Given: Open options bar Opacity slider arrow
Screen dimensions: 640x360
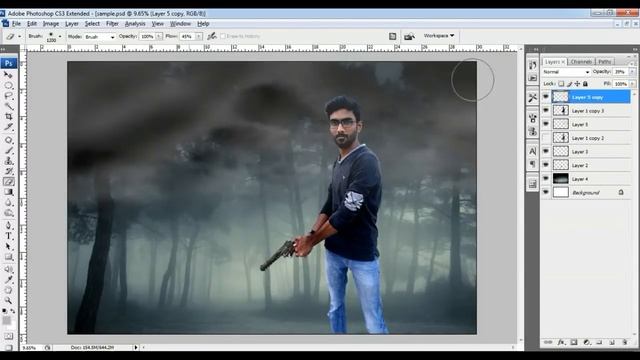Looking at the screenshot, I should 159,37.
